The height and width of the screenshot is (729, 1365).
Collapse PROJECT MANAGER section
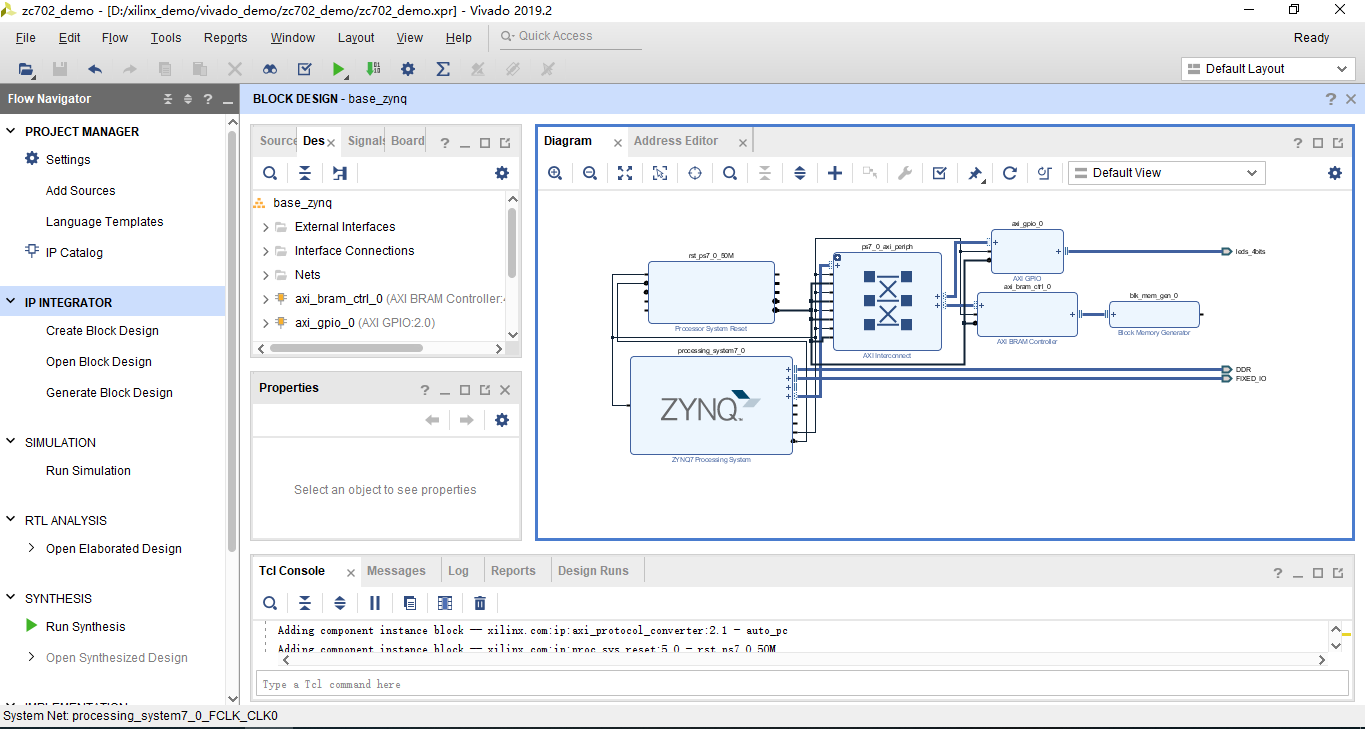11,132
